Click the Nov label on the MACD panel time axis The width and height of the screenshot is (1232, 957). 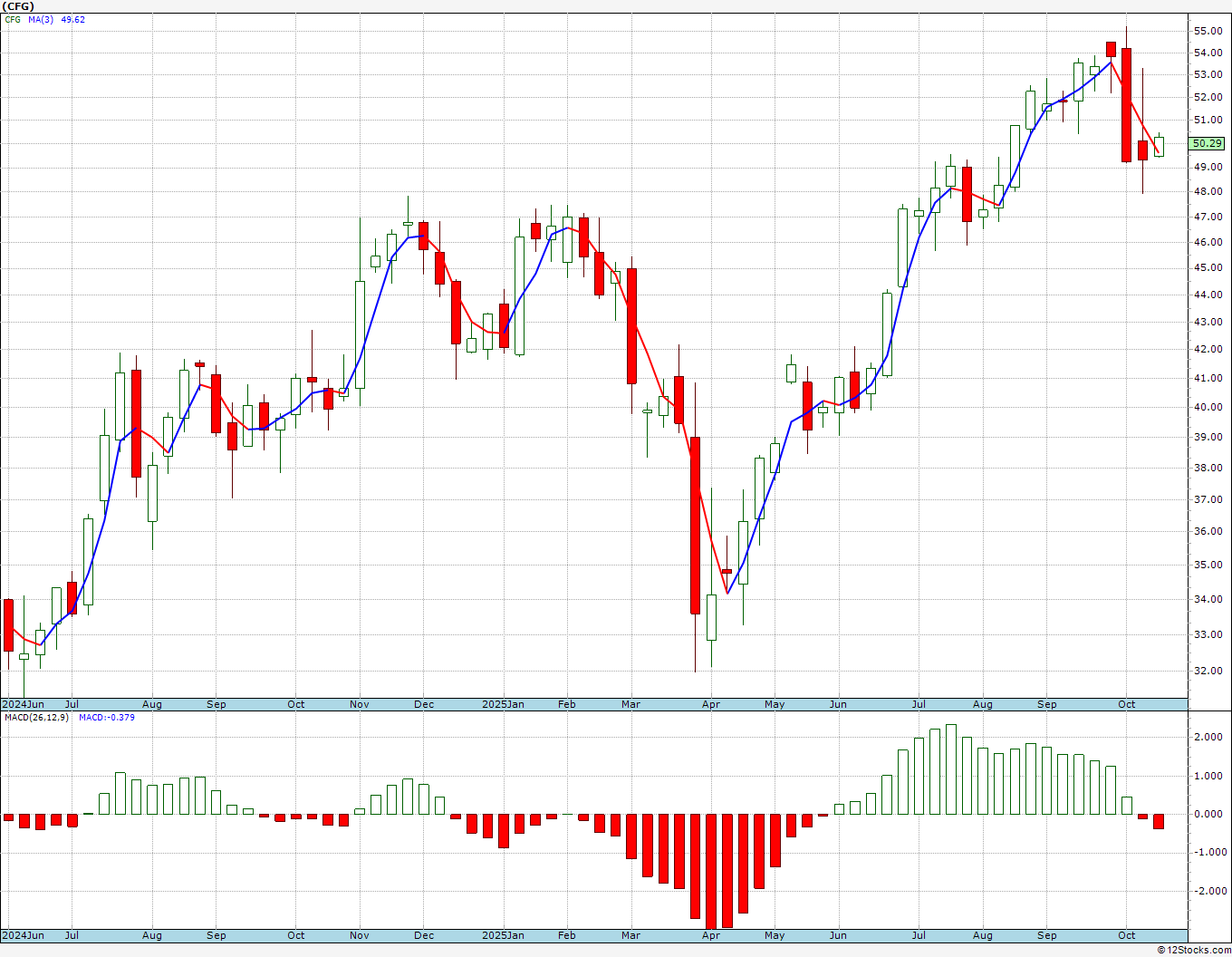pyautogui.click(x=360, y=935)
